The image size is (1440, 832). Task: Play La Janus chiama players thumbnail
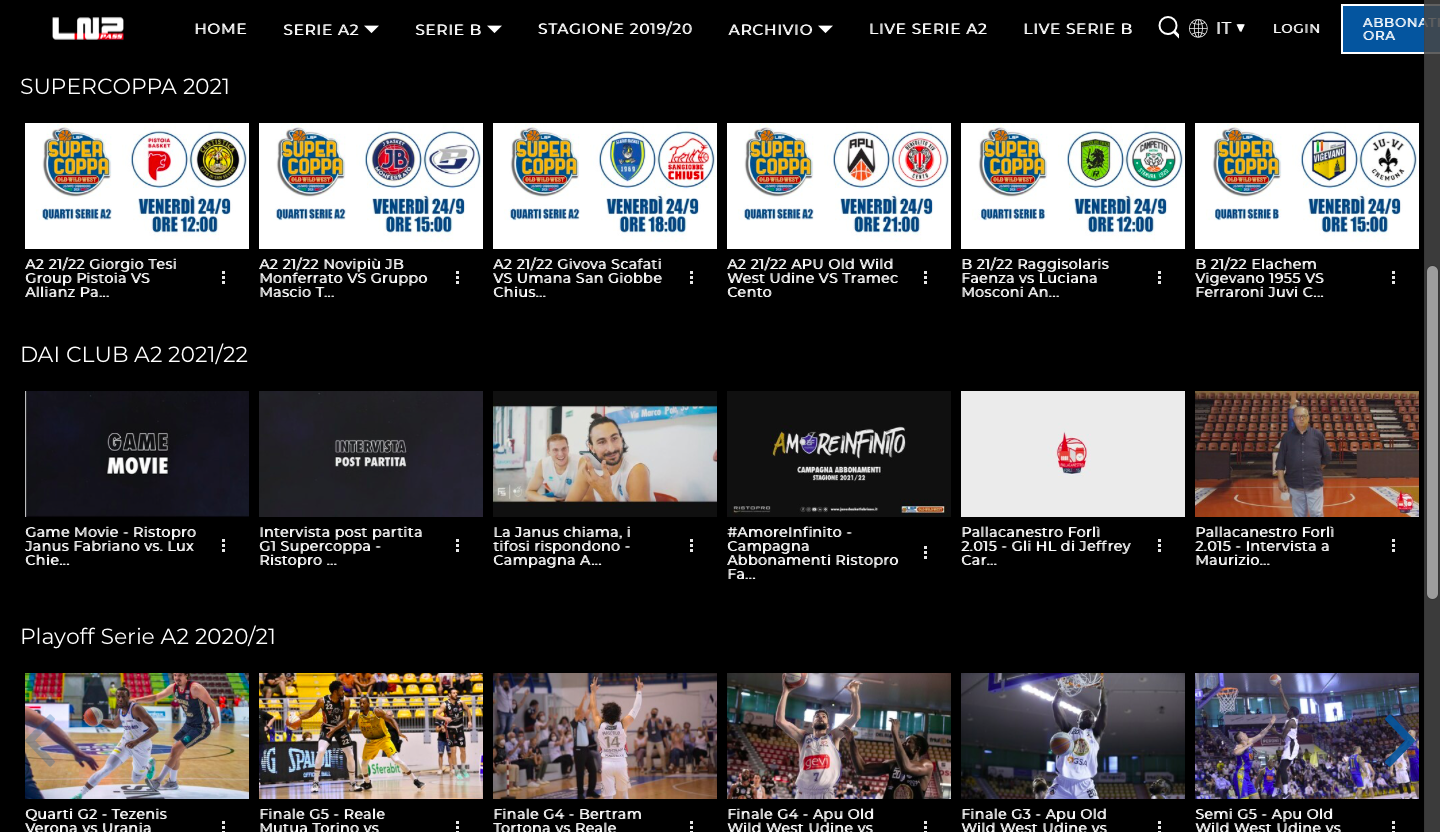coord(605,454)
